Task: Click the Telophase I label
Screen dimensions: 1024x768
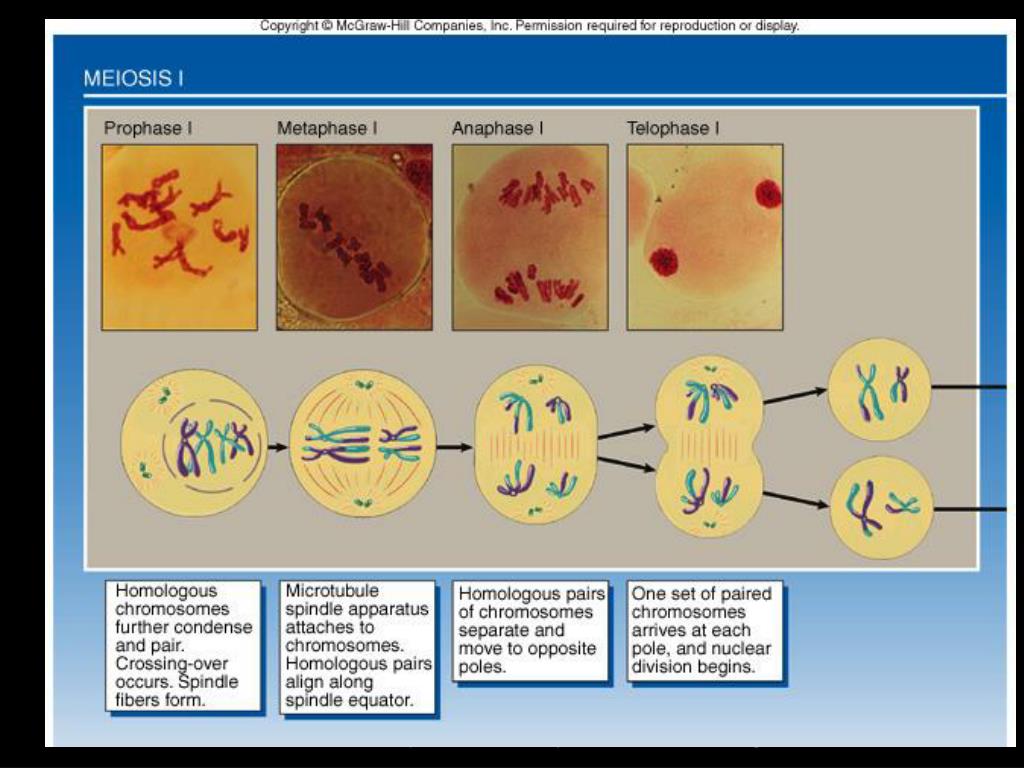Action: pyautogui.click(x=673, y=128)
